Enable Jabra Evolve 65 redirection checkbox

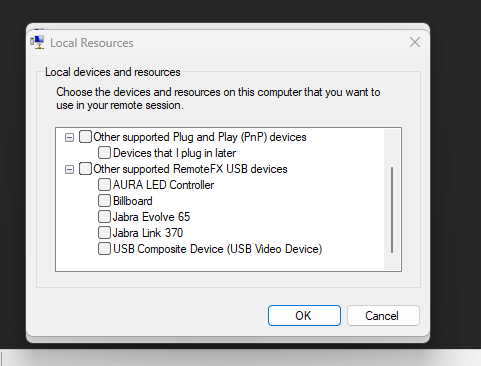pos(104,217)
